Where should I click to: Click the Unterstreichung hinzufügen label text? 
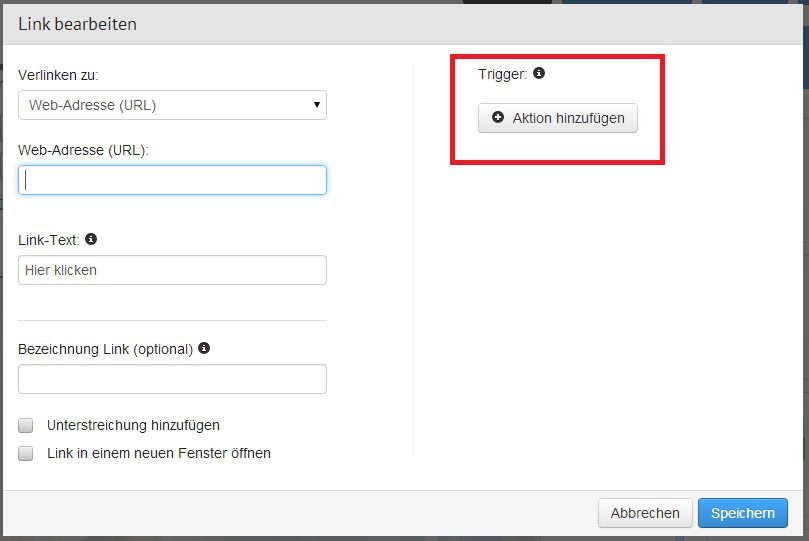click(133, 426)
